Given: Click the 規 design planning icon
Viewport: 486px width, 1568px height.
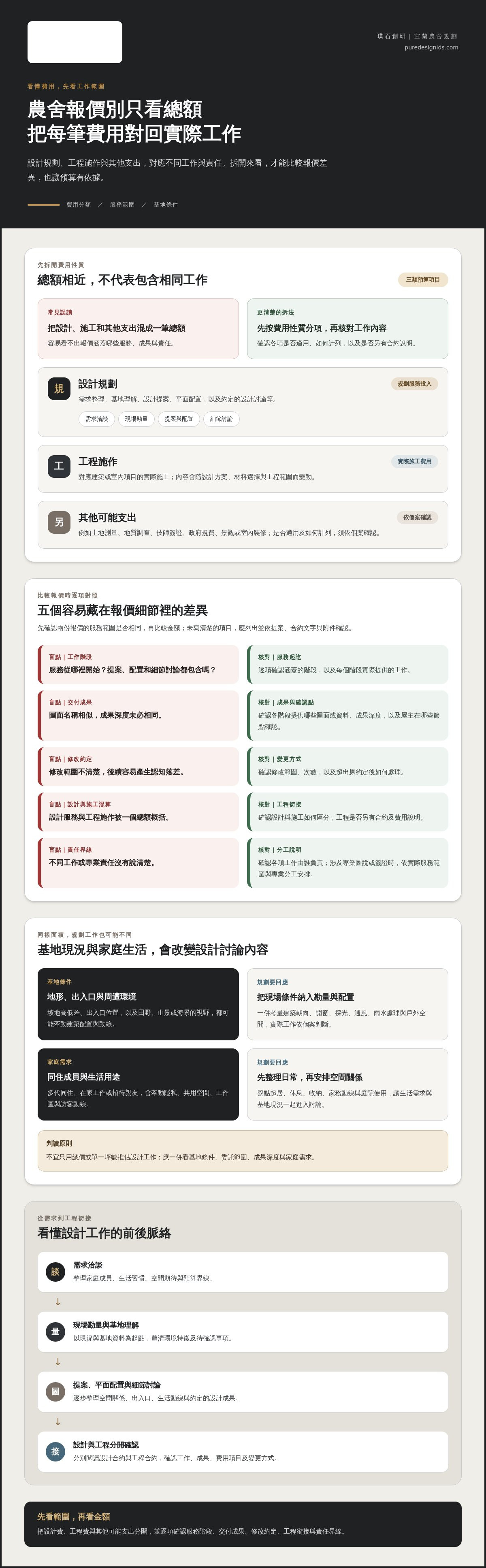Looking at the screenshot, I should click(x=59, y=388).
